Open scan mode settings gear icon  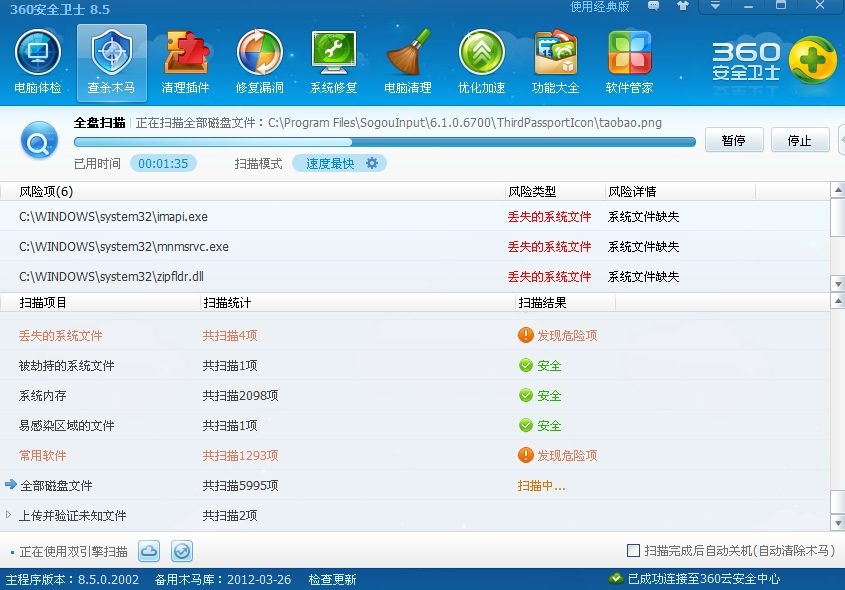coord(372,163)
